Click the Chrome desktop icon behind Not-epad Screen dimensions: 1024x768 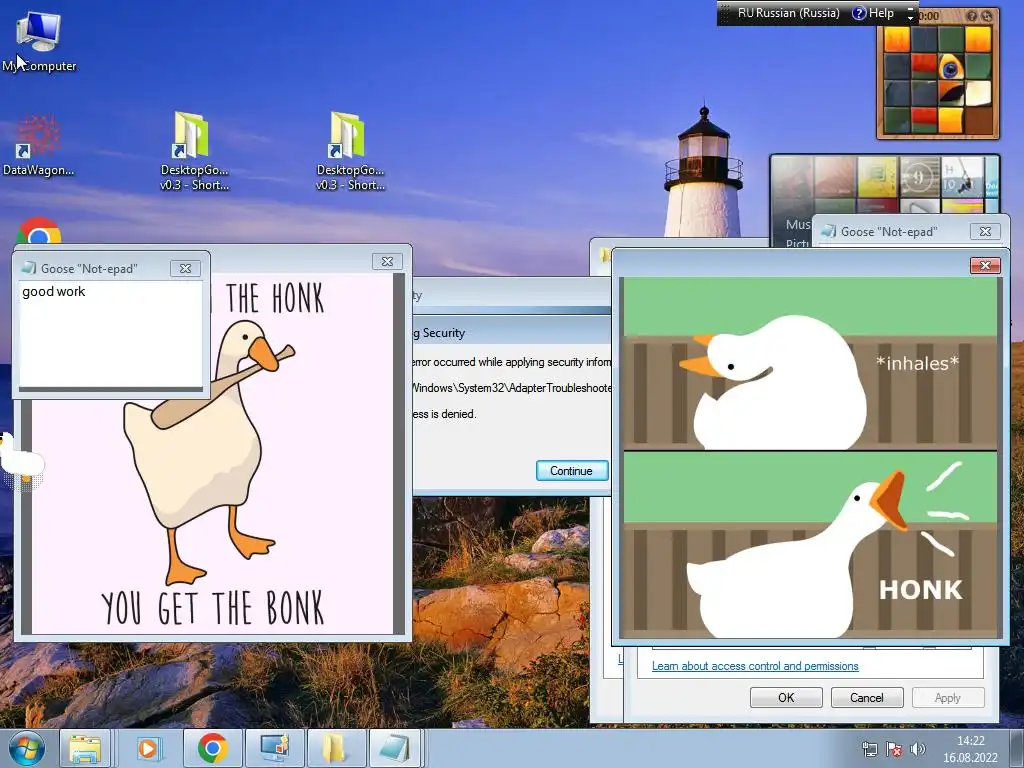[x=39, y=232]
